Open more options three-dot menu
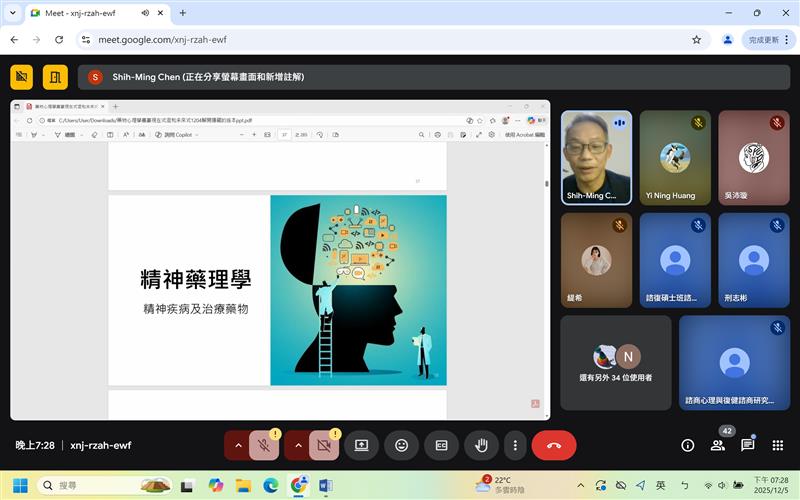The height and width of the screenshot is (500, 800). point(515,445)
